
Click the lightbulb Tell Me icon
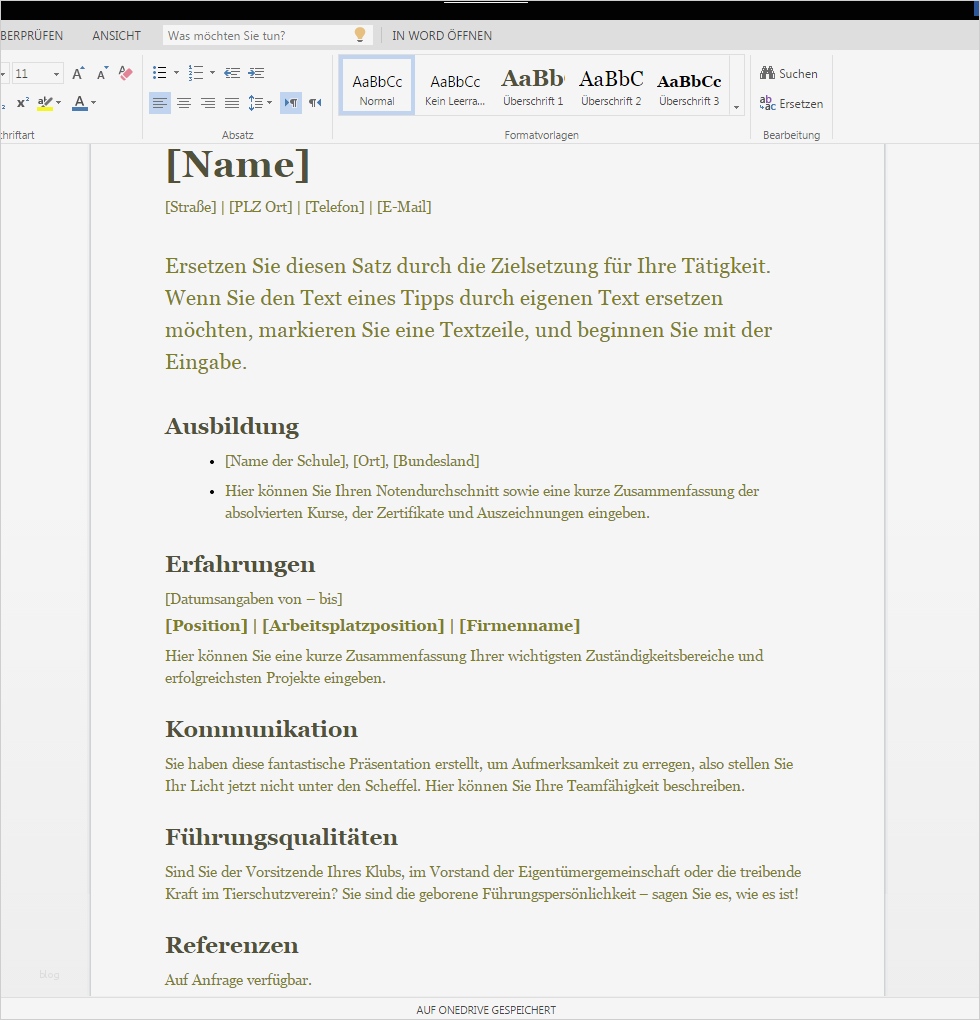pyautogui.click(x=360, y=35)
